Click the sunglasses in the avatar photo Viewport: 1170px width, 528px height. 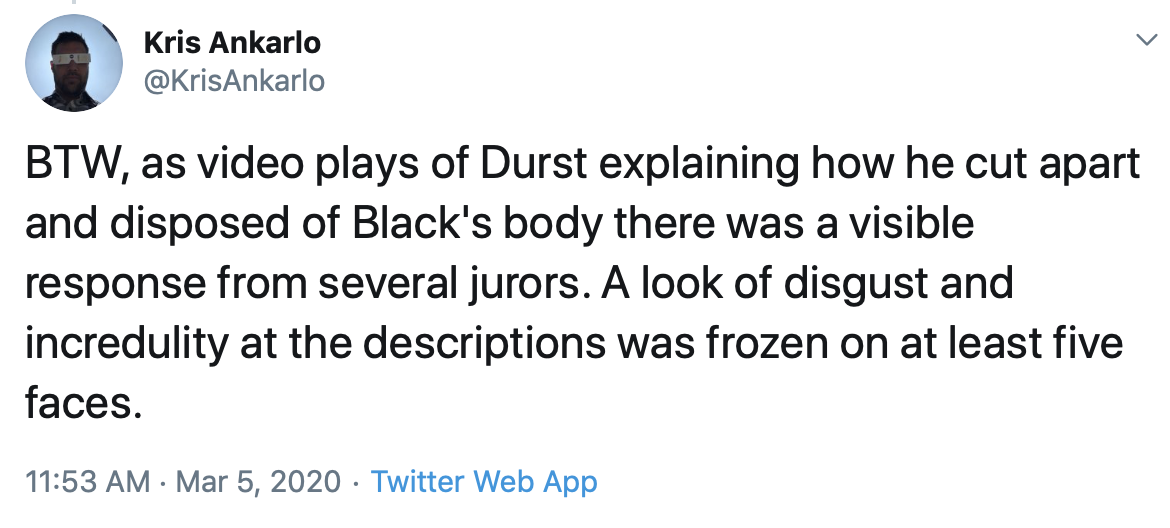click(x=71, y=59)
